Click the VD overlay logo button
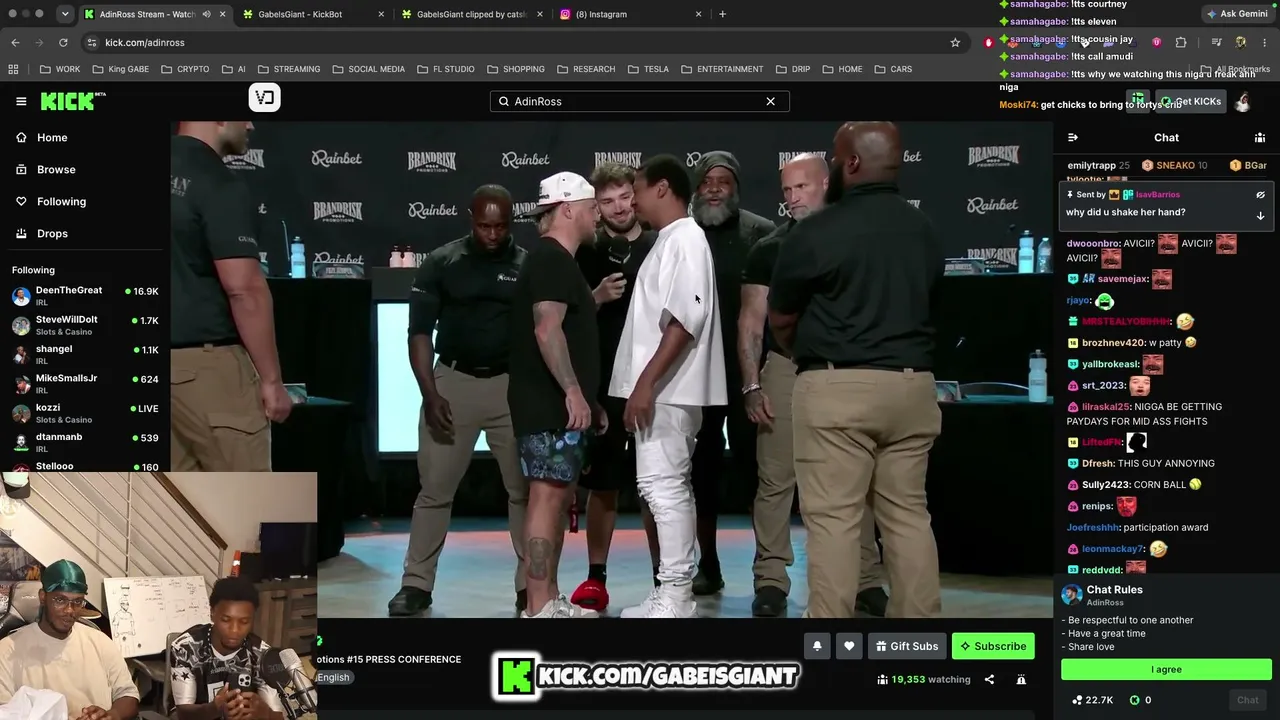This screenshot has height=720, width=1280. coord(265,97)
